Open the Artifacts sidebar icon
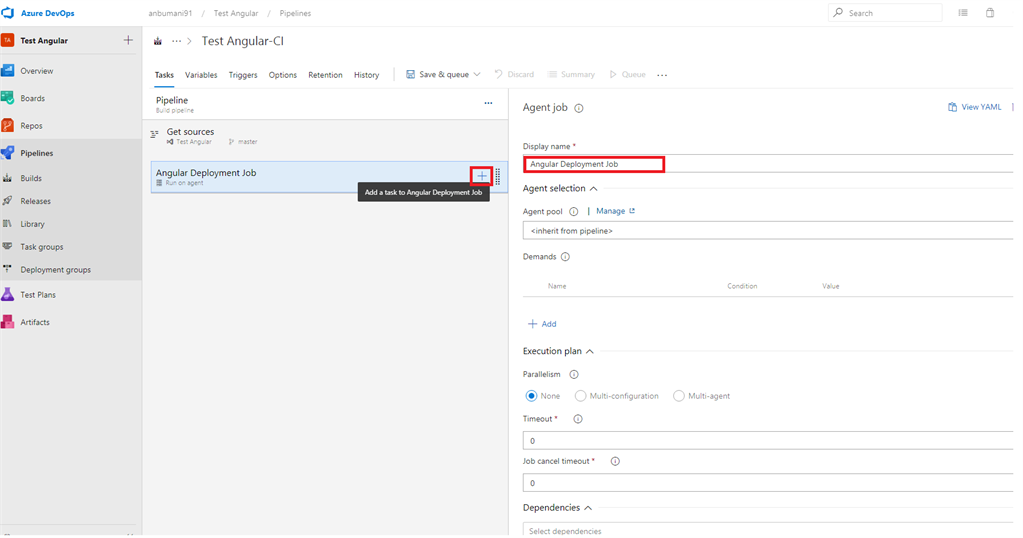1023x538 pixels. 8,322
